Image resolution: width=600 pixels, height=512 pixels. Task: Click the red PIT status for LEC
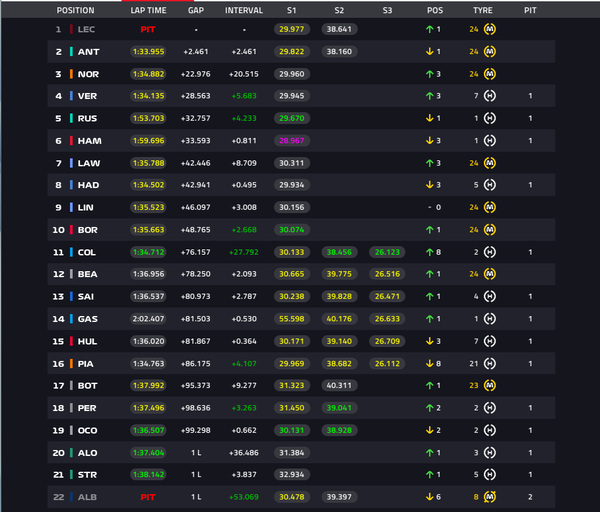148,29
